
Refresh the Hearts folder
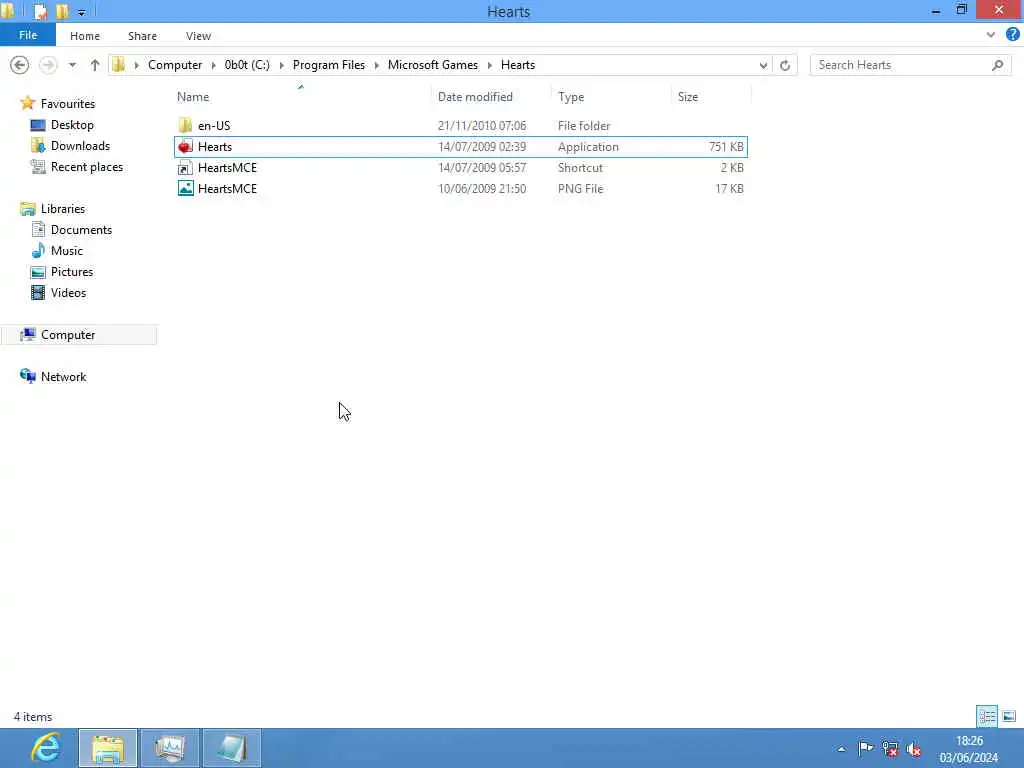coord(785,65)
